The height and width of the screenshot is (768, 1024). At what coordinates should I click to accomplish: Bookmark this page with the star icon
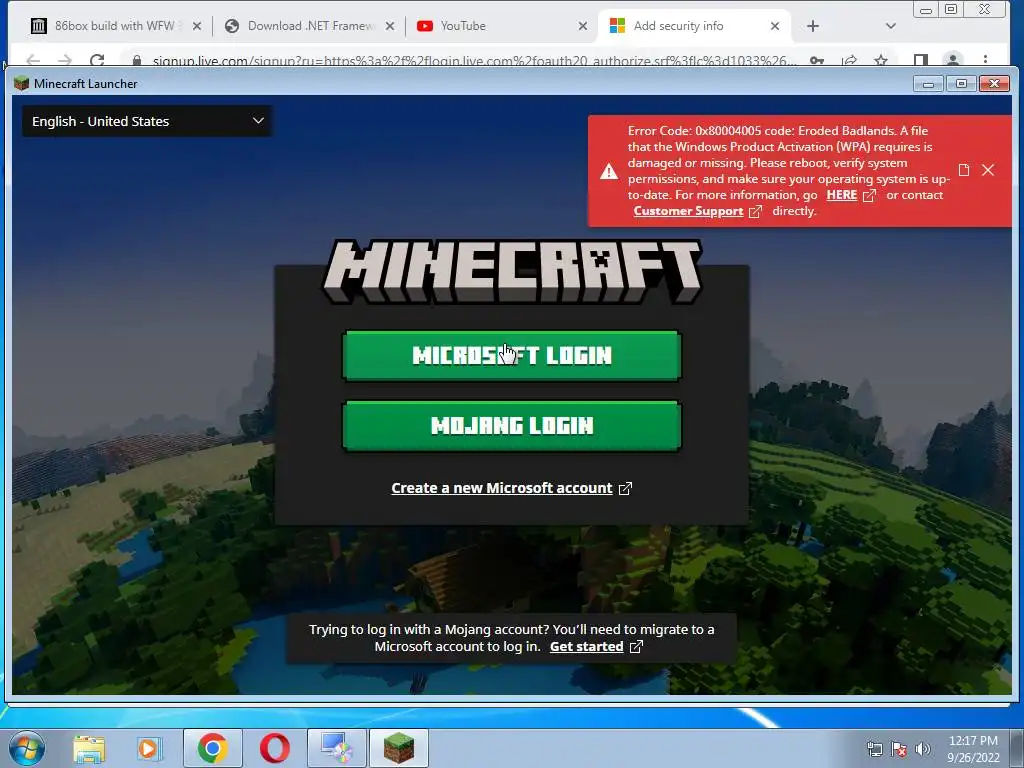click(881, 61)
